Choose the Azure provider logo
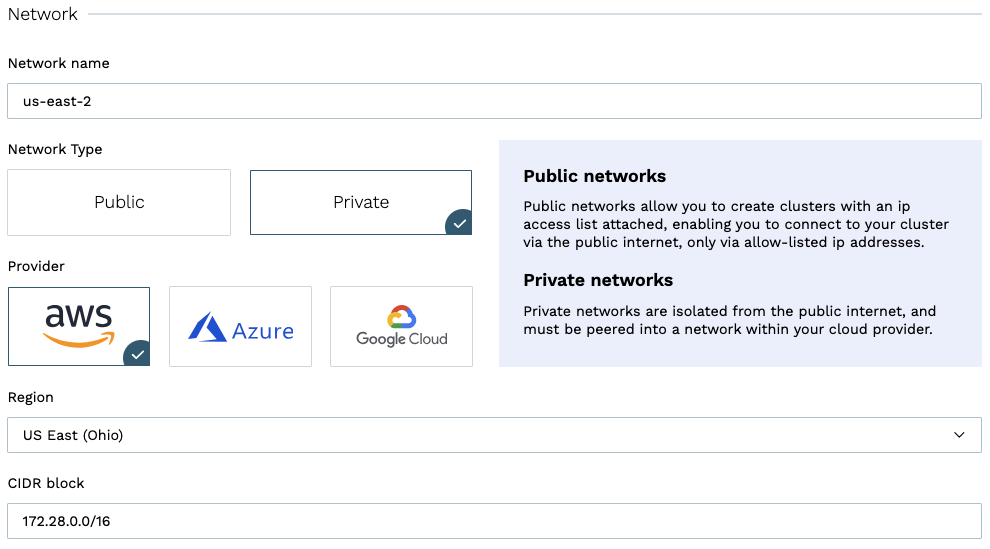Screen dimensions: 990x549 pyautogui.click(x=240, y=327)
